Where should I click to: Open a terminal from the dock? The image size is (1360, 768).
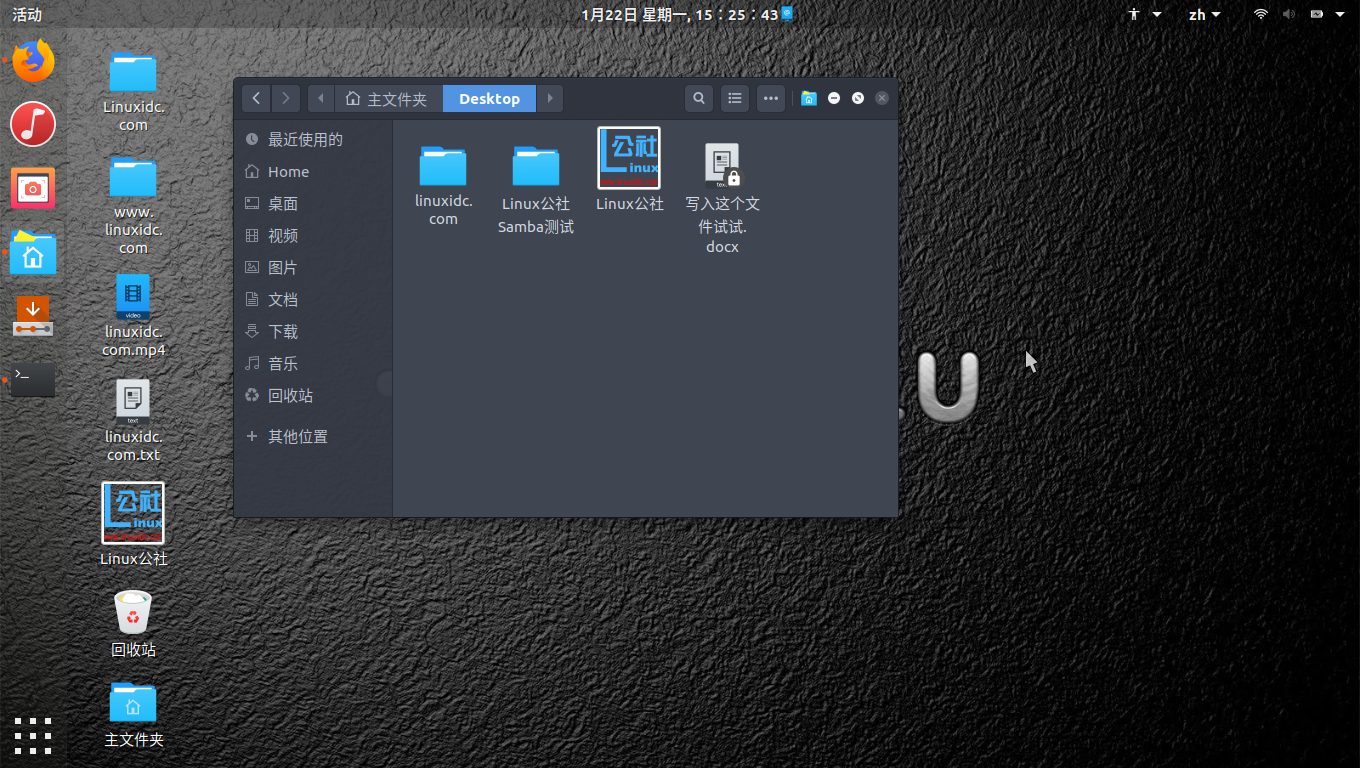(32, 378)
